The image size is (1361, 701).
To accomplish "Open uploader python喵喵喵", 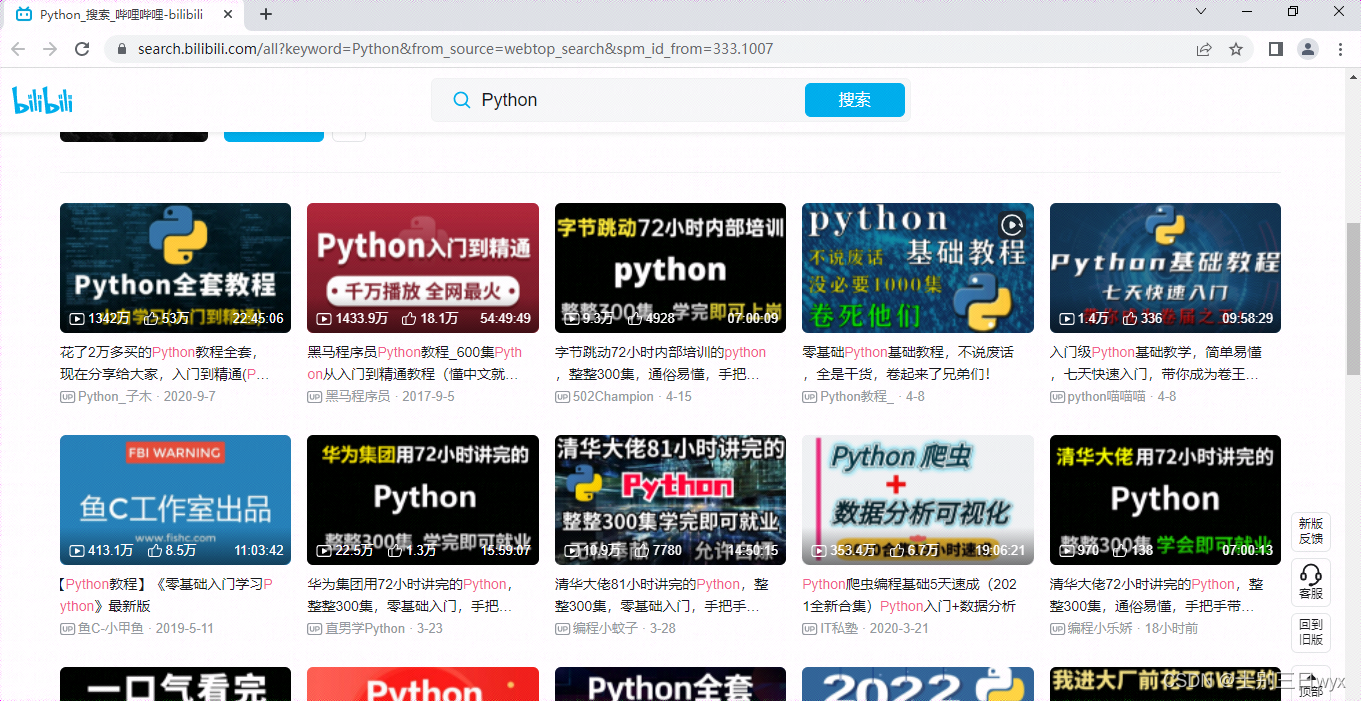I will [1108, 397].
